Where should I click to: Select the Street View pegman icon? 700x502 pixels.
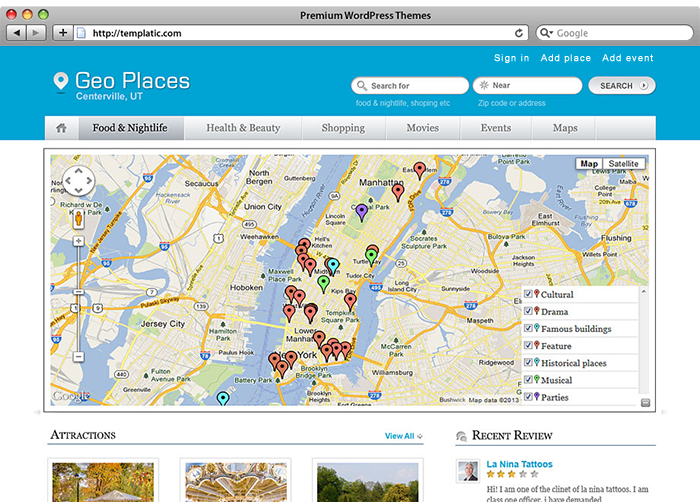coord(79,219)
